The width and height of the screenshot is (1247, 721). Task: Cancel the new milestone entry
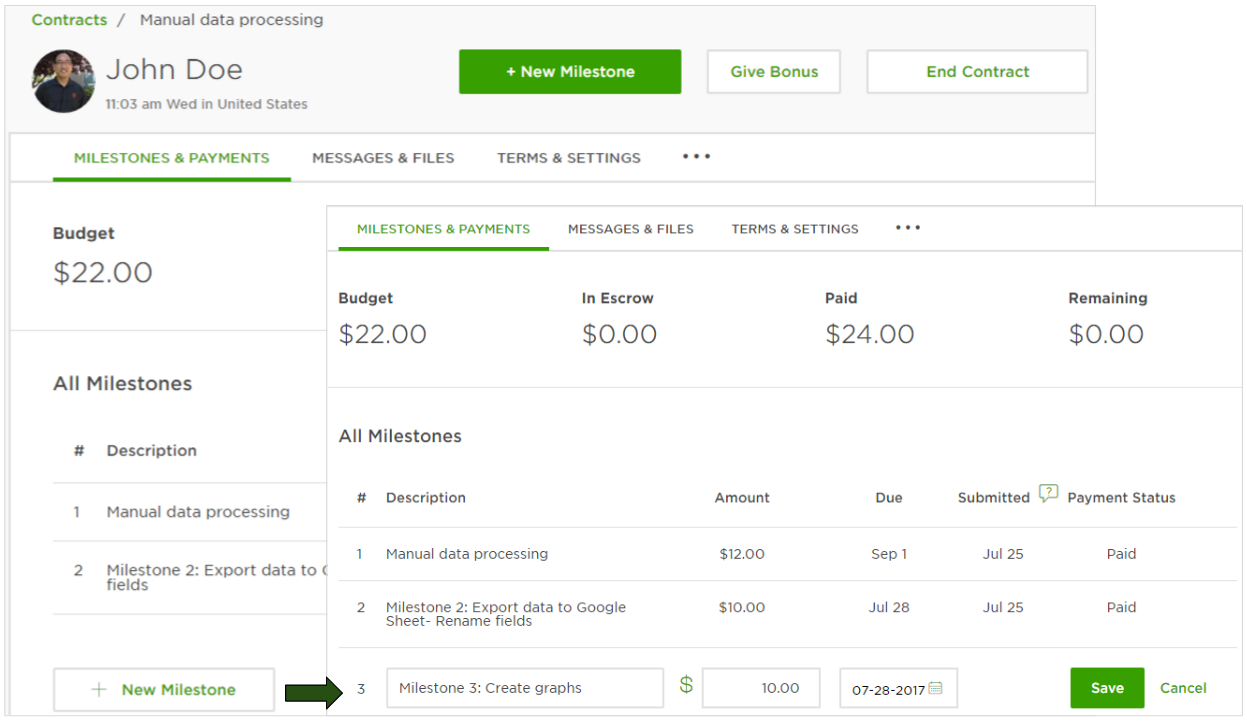pyautogui.click(x=1183, y=688)
